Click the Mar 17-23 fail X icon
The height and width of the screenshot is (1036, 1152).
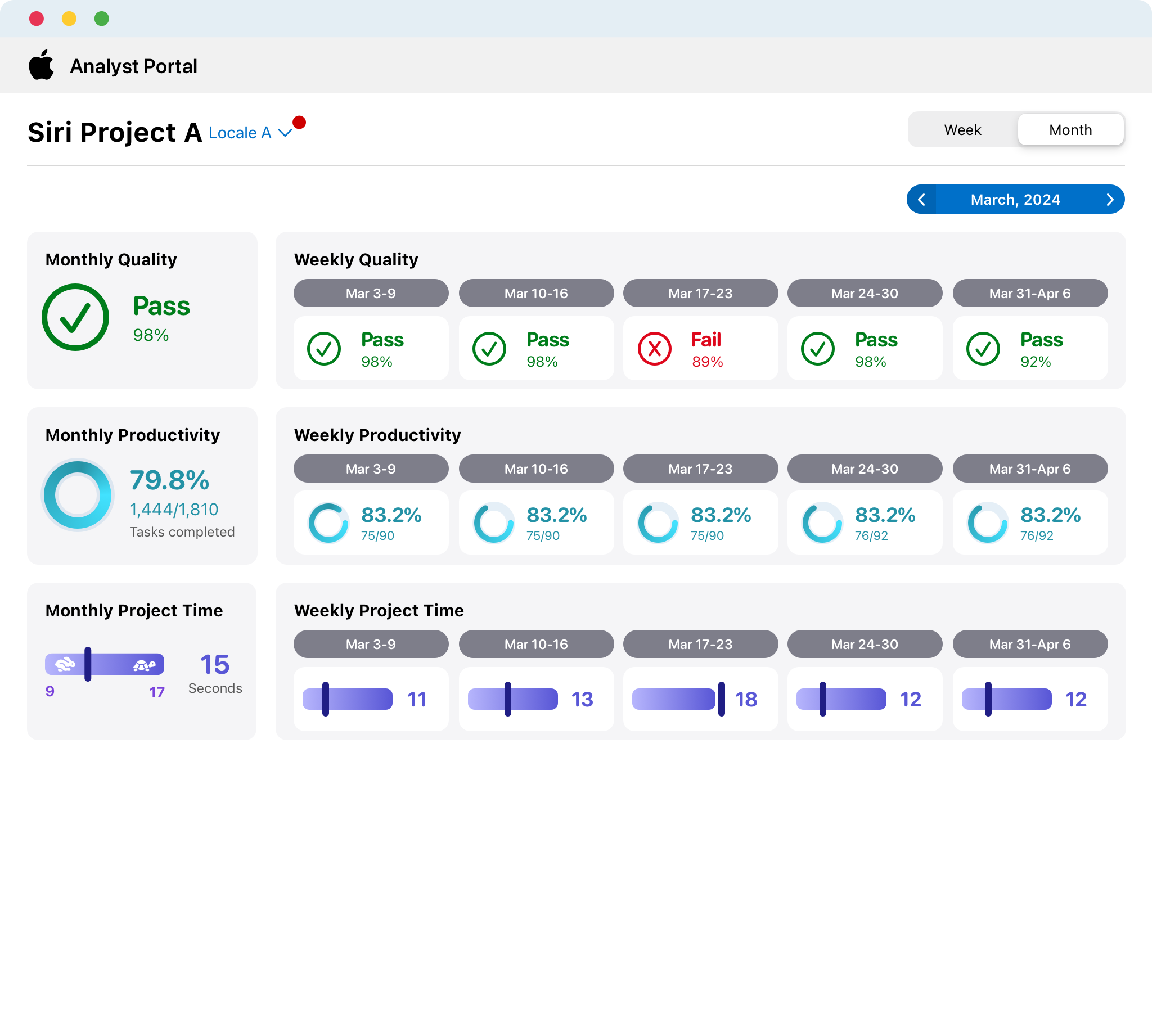[x=655, y=348]
